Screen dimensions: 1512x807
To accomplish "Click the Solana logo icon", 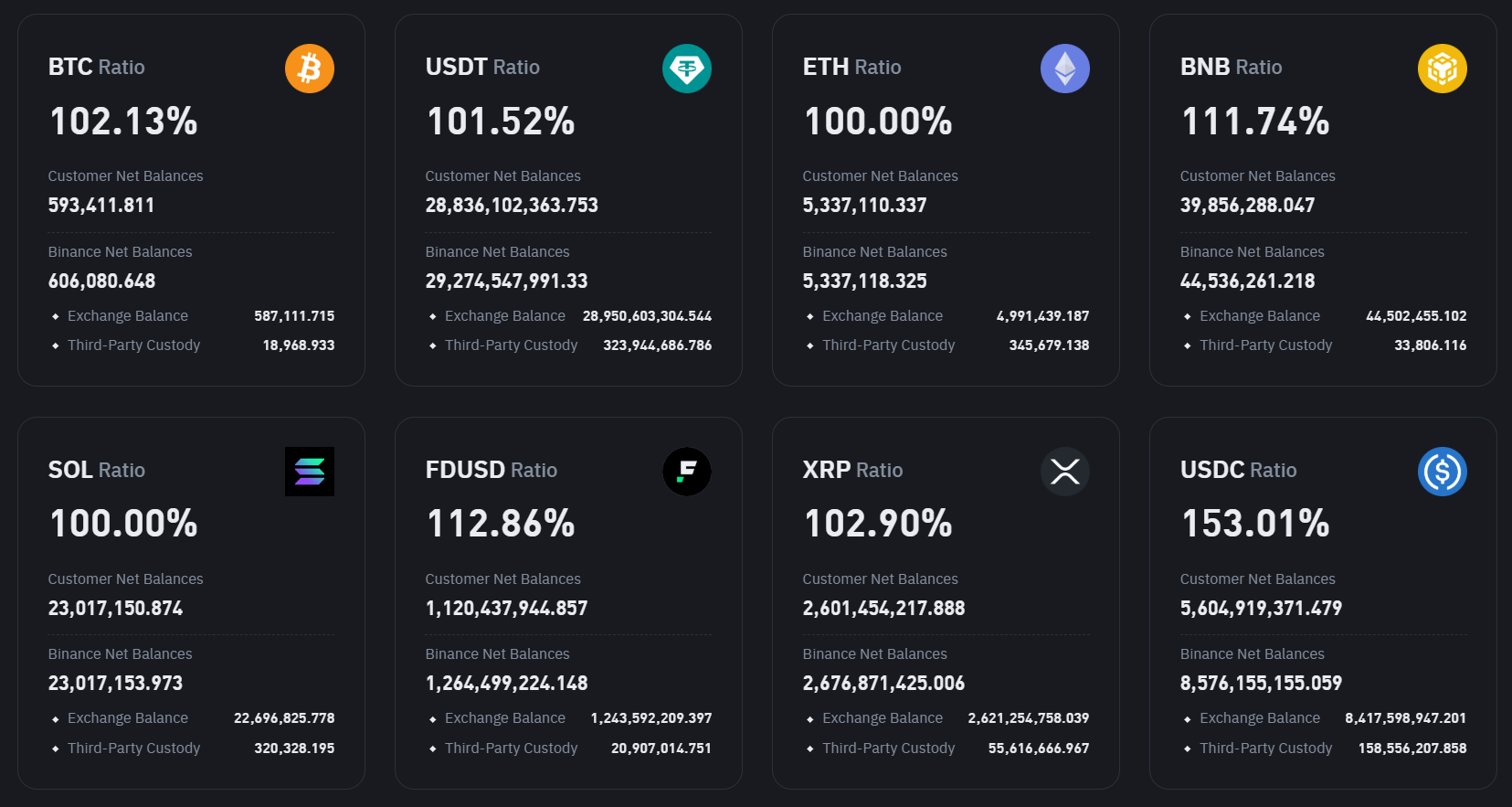I will [x=310, y=472].
